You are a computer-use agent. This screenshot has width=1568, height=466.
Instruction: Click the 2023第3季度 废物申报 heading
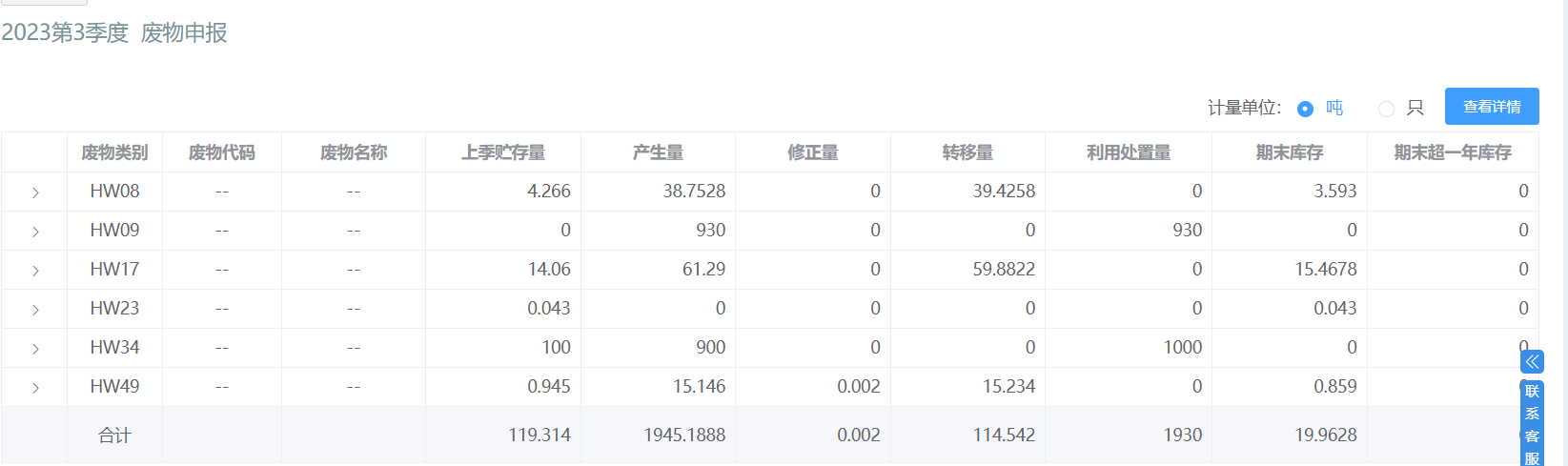tap(114, 32)
